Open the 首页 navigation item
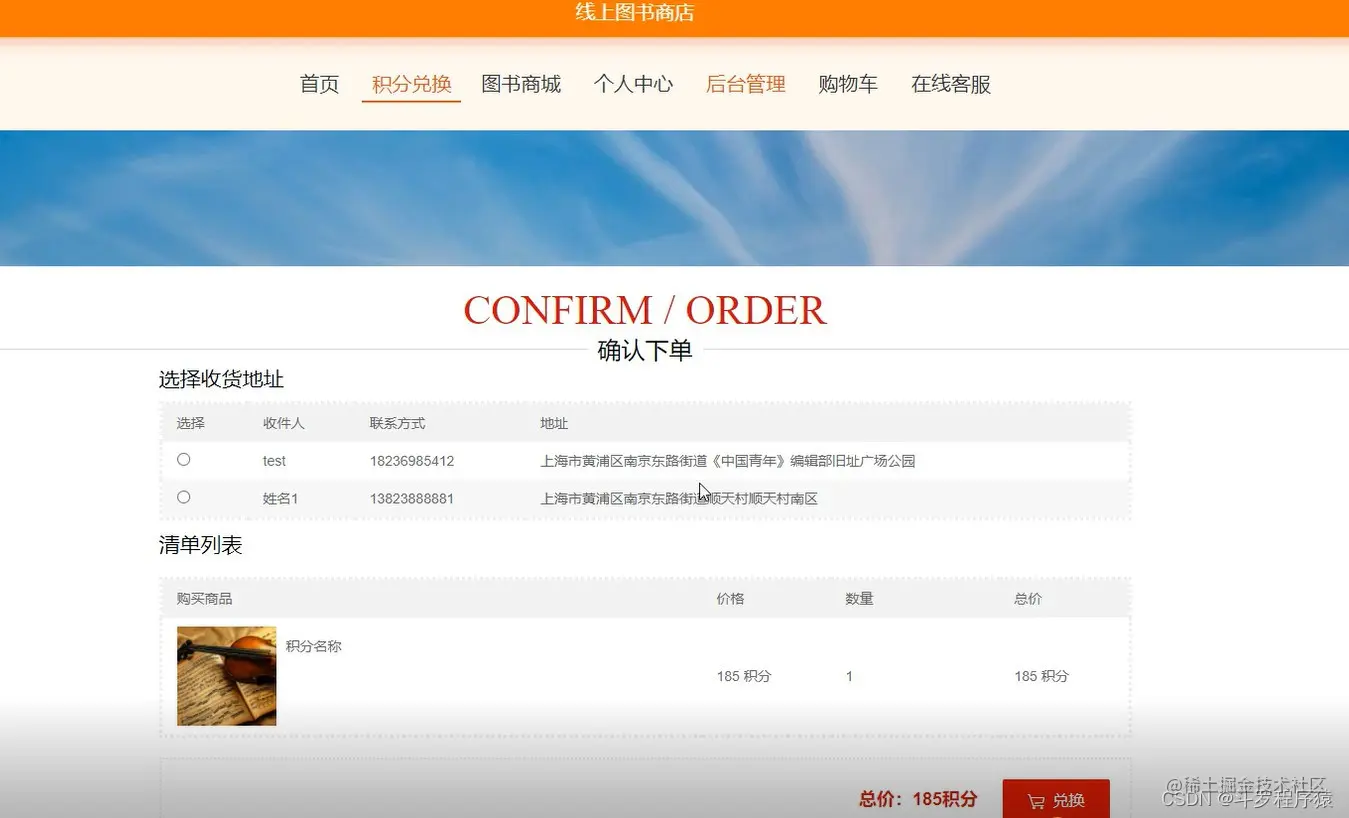The image size is (1349, 818). tap(318, 84)
